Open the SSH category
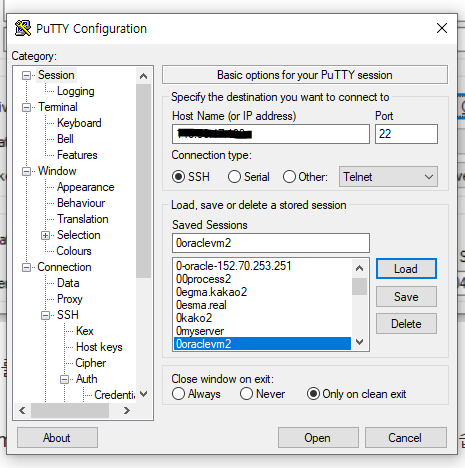Viewport: 465px width, 468px height. coord(68,315)
